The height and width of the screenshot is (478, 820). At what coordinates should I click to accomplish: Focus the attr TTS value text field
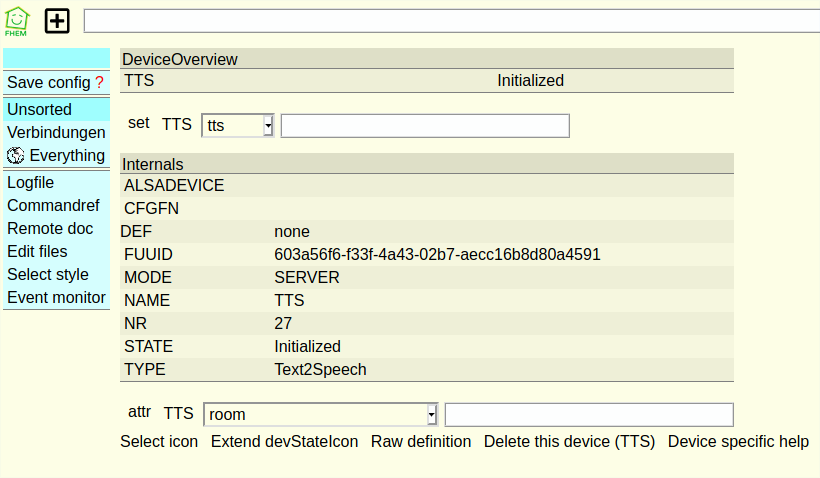point(589,414)
